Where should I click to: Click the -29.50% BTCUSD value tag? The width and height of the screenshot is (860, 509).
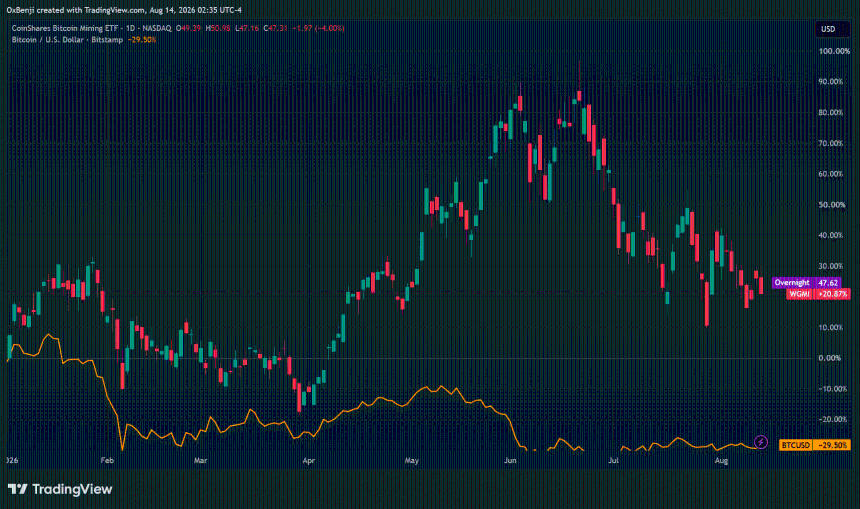(833, 445)
